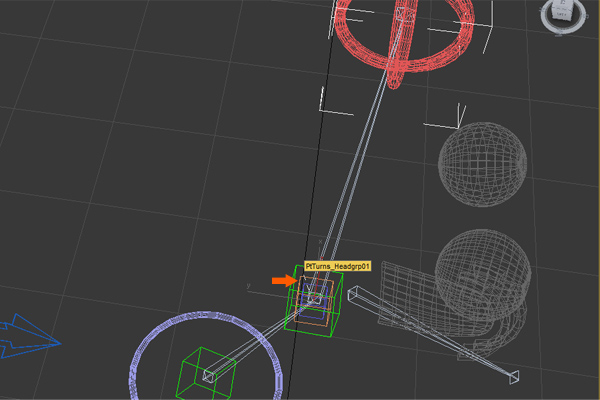This screenshot has height=400, width=600.
Task: Select the lavender circle control shape
Action: [206, 356]
